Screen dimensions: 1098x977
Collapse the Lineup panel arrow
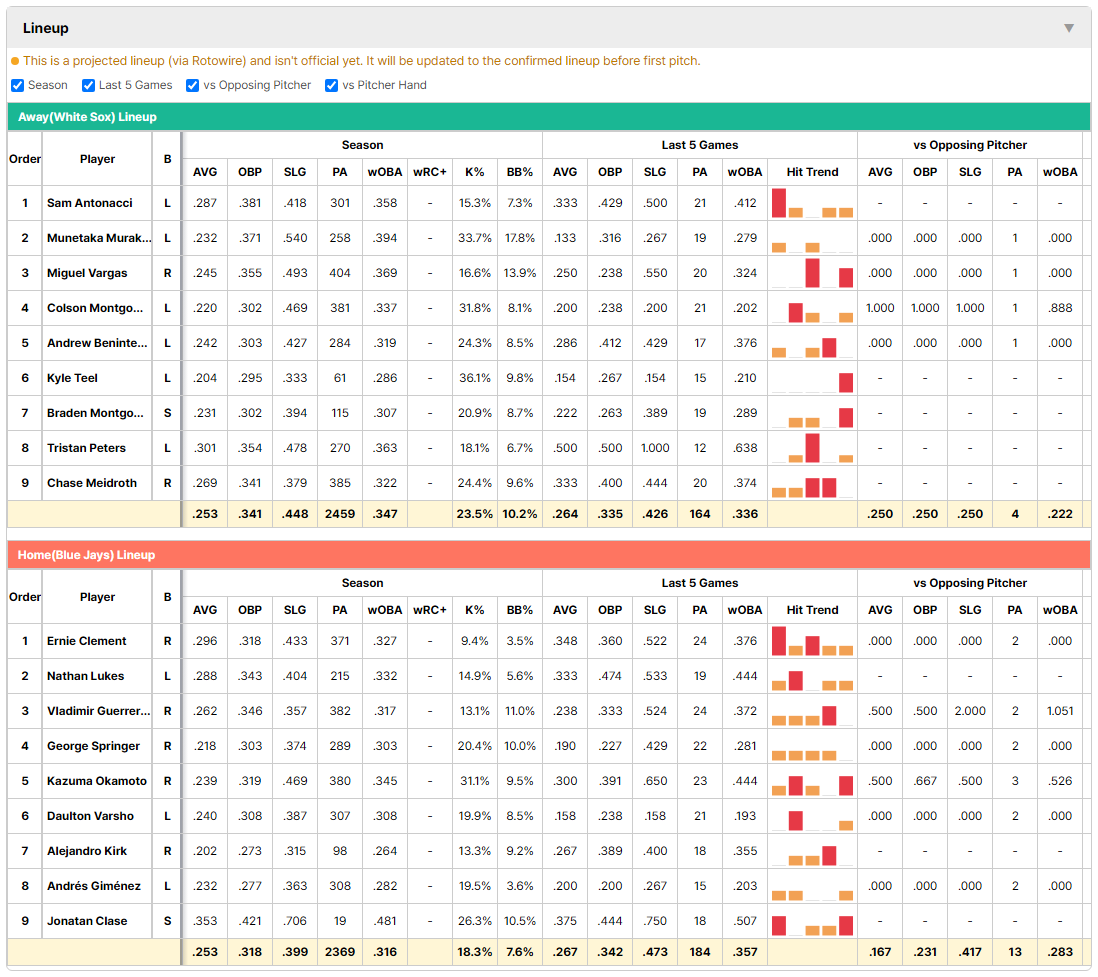click(x=1069, y=28)
